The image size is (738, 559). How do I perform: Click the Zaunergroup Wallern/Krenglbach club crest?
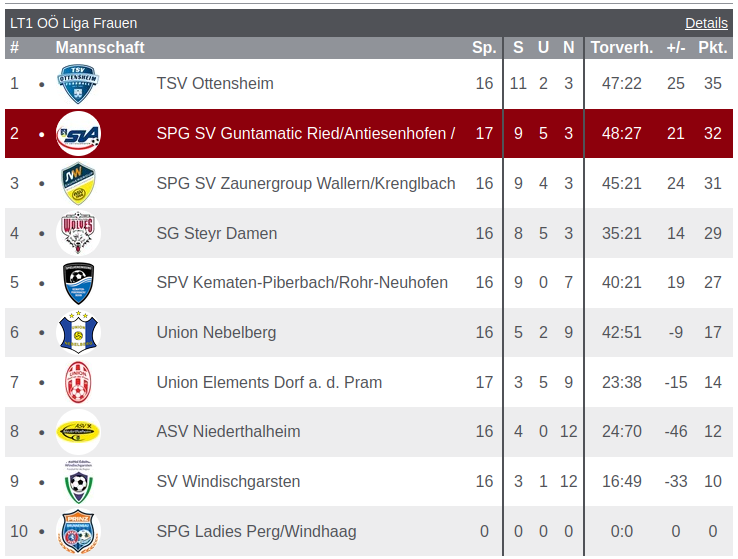pyautogui.click(x=78, y=184)
